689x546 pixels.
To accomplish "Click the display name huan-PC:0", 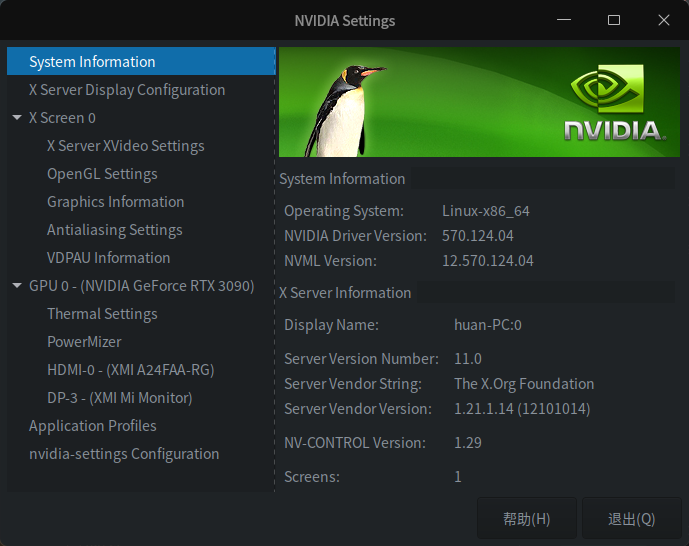I will pyautogui.click(x=488, y=325).
